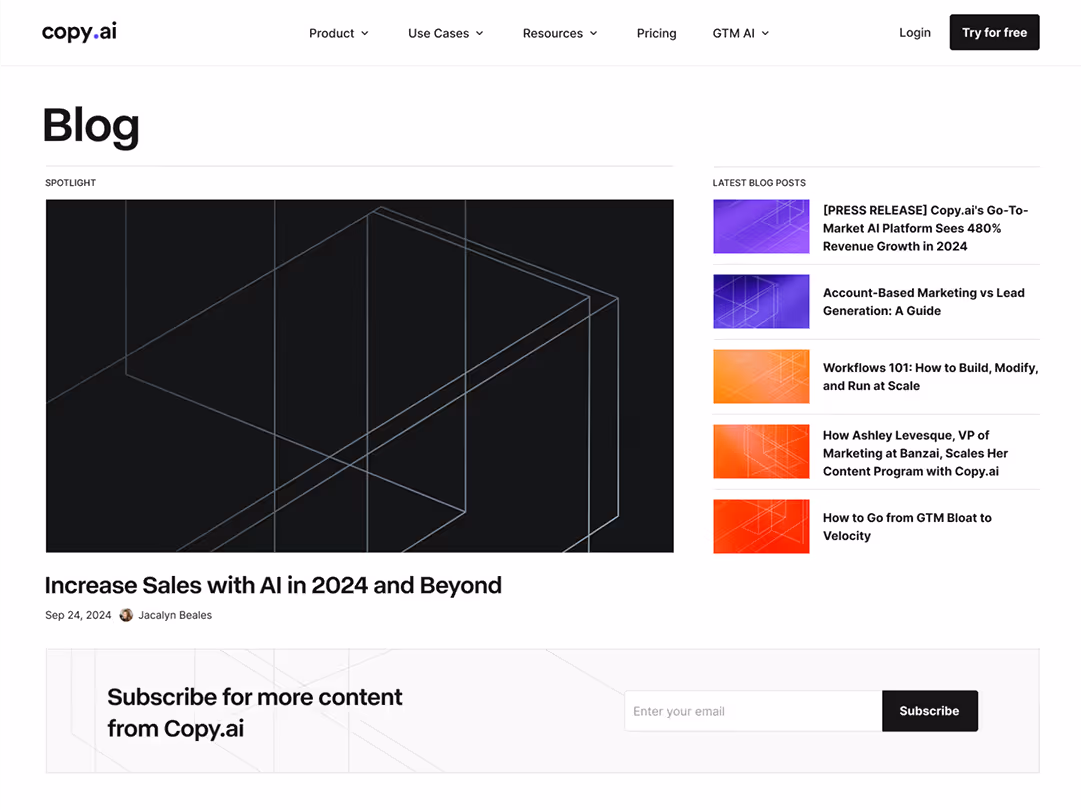Image resolution: width=1081 pixels, height=810 pixels.
Task: Click the Ashley Levesque post thumbnail
Action: [x=761, y=452]
